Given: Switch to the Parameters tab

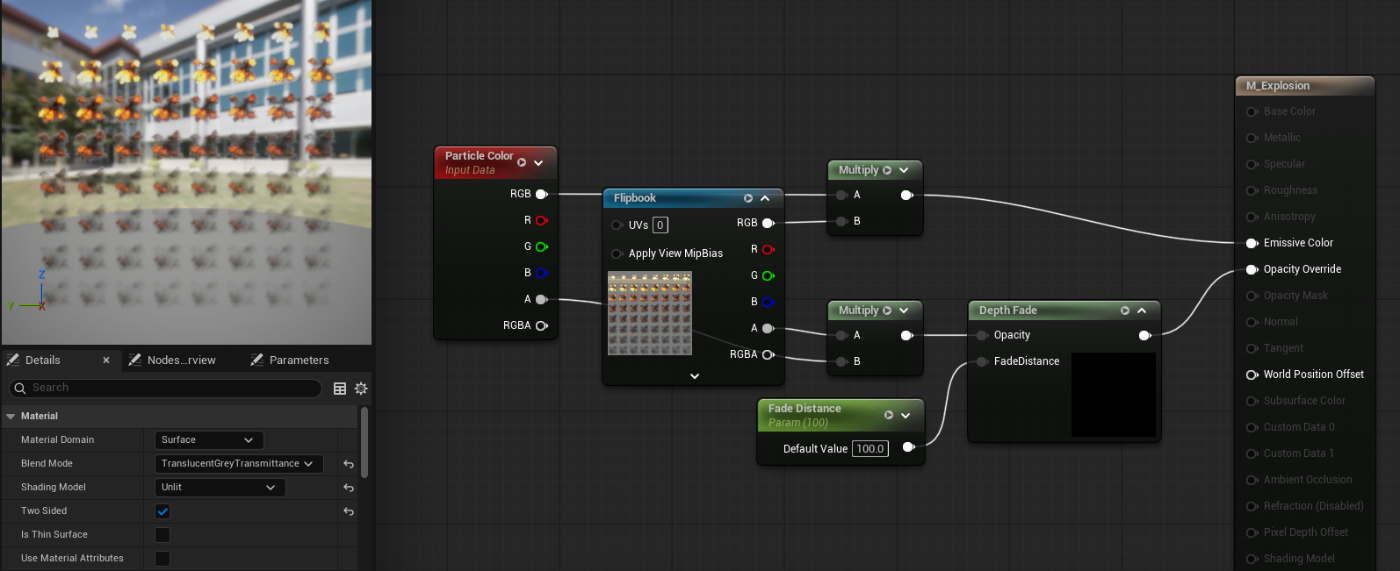Looking at the screenshot, I should coord(298,360).
